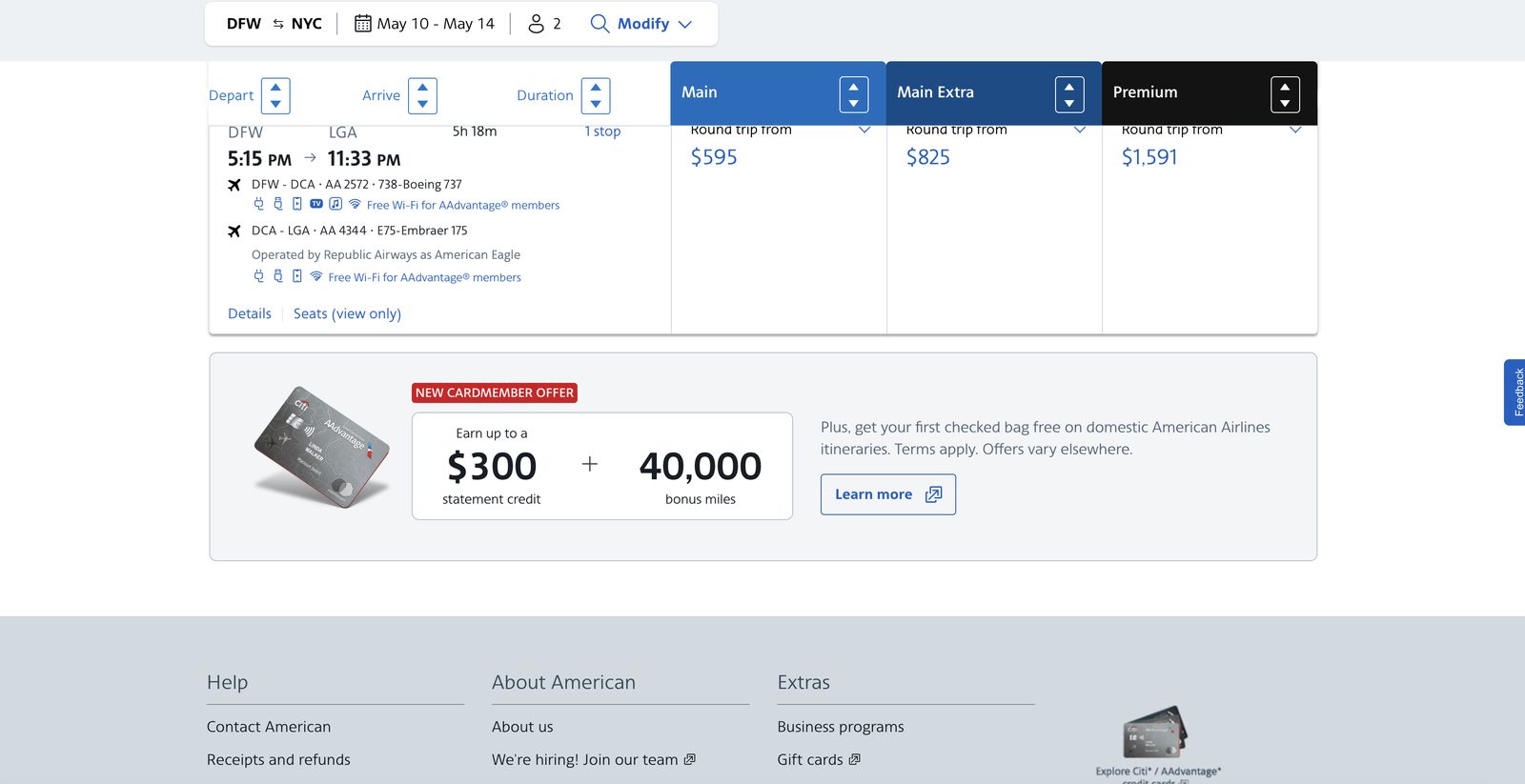The height and width of the screenshot is (784, 1525).
Task: Click Learn more on cardmember offer
Action: coord(888,494)
